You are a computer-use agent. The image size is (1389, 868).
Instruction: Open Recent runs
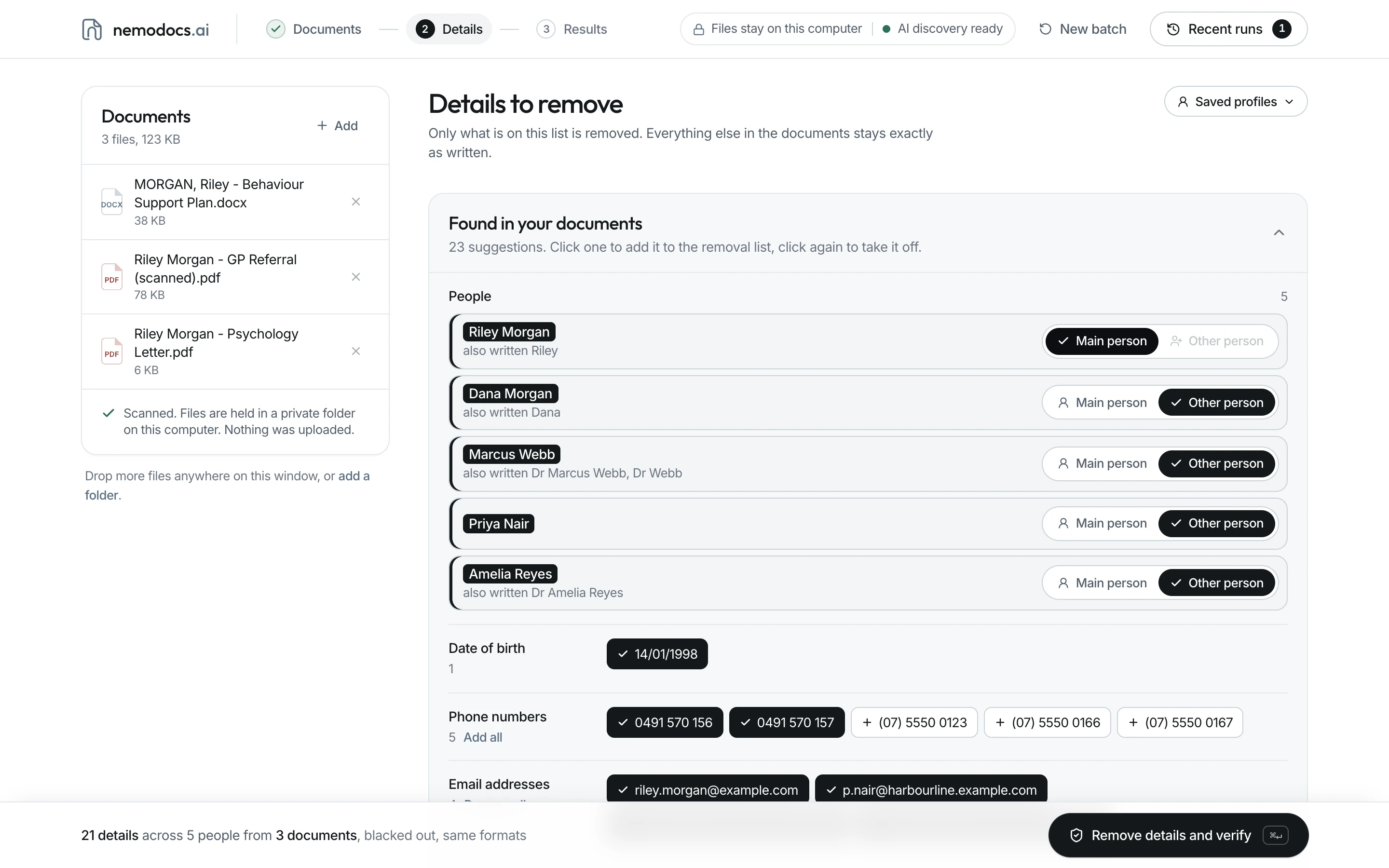[1228, 29]
